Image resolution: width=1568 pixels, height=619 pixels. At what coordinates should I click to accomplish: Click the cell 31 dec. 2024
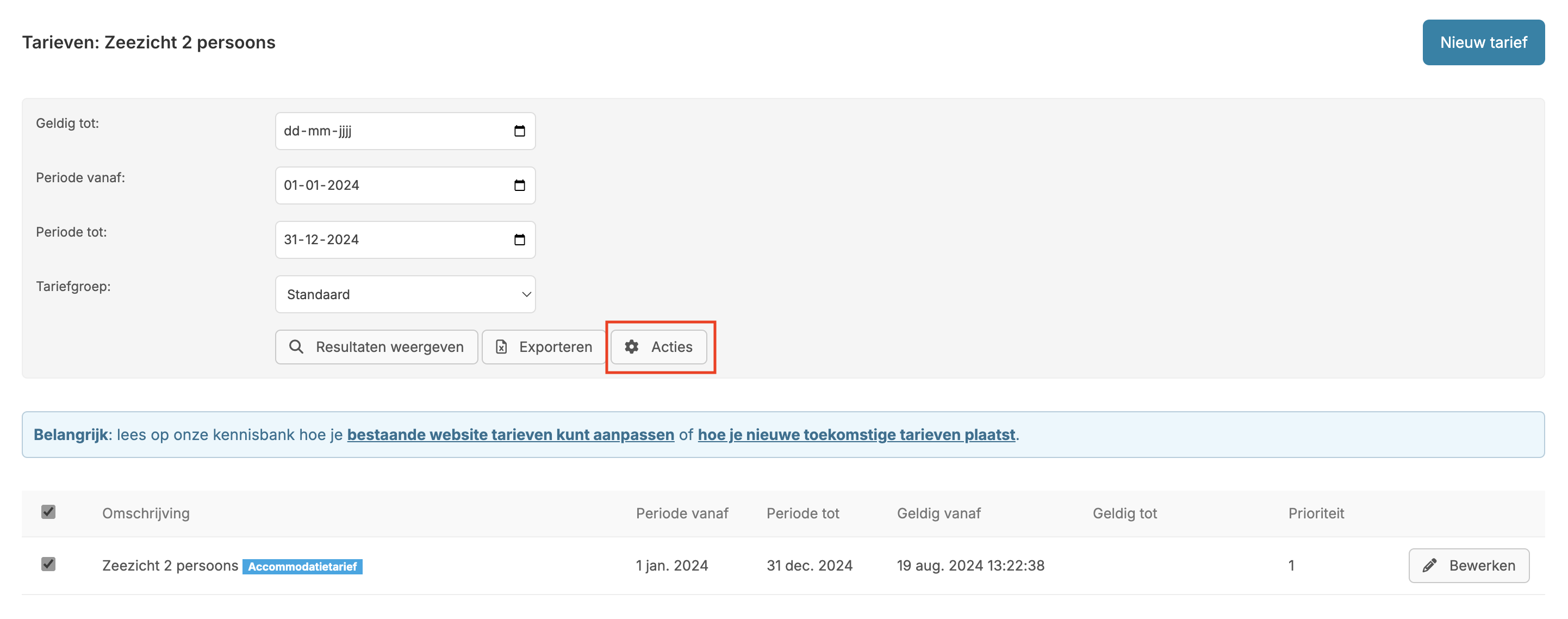810,565
